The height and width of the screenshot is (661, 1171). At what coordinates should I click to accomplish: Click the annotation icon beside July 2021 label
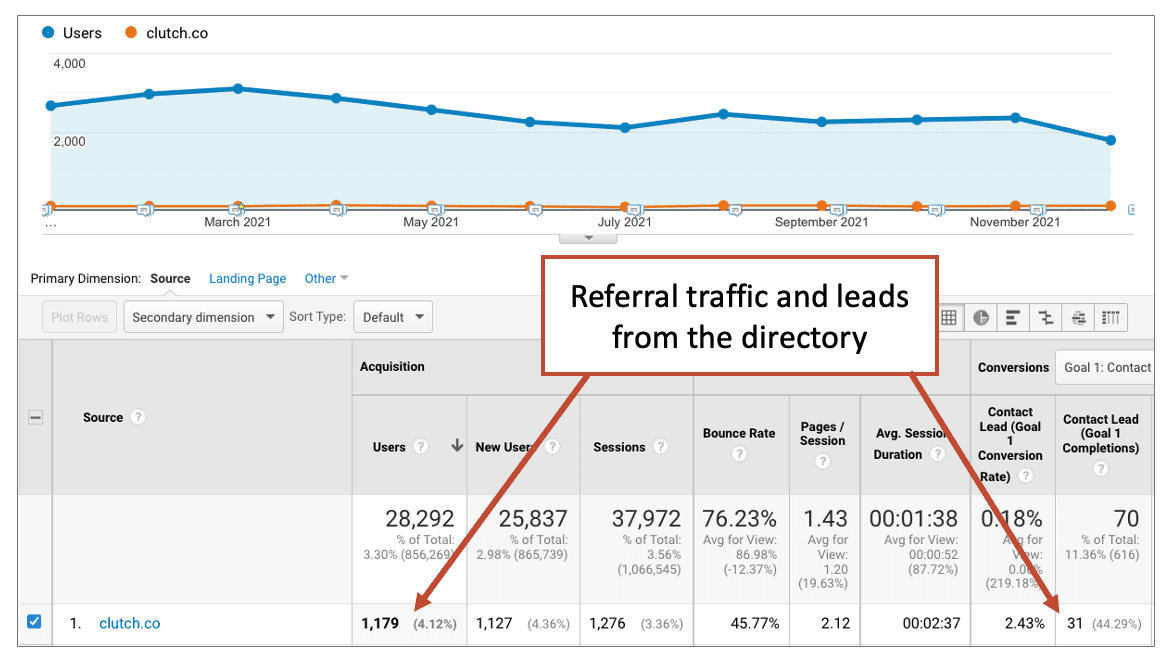635,211
